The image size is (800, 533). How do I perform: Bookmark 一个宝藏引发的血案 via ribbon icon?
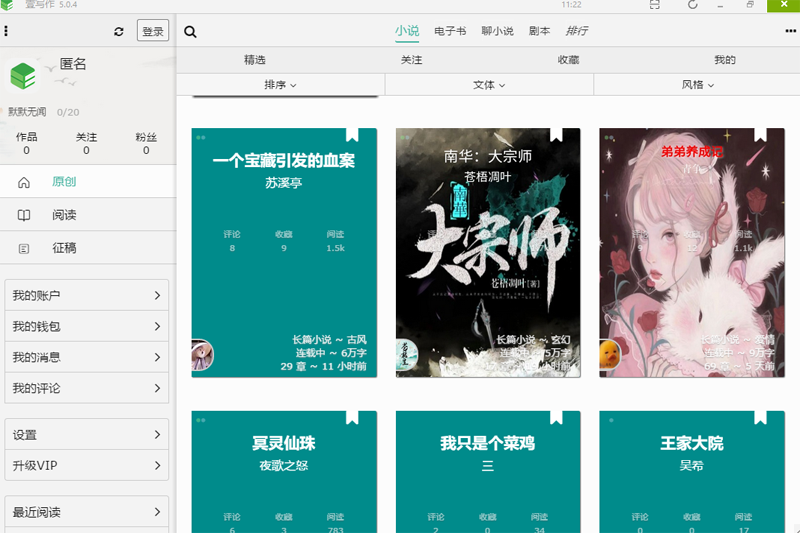tap(352, 135)
